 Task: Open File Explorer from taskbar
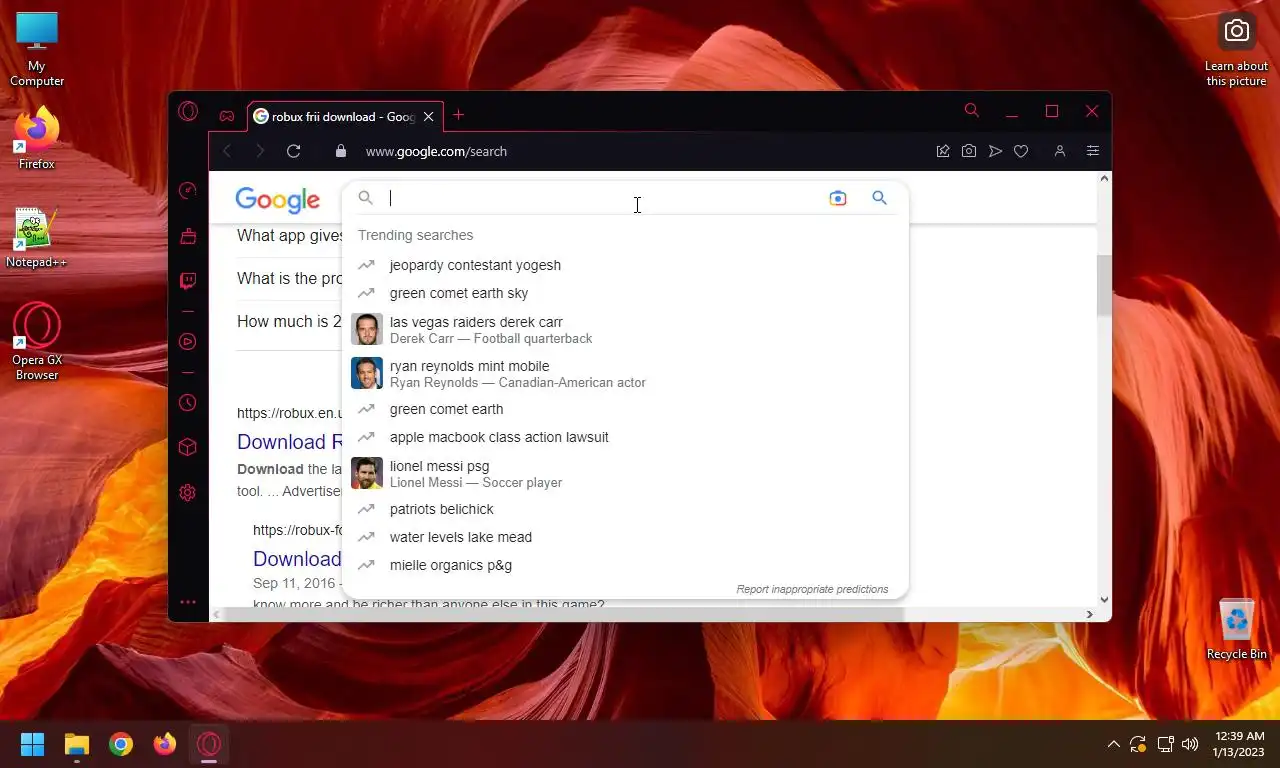point(77,744)
